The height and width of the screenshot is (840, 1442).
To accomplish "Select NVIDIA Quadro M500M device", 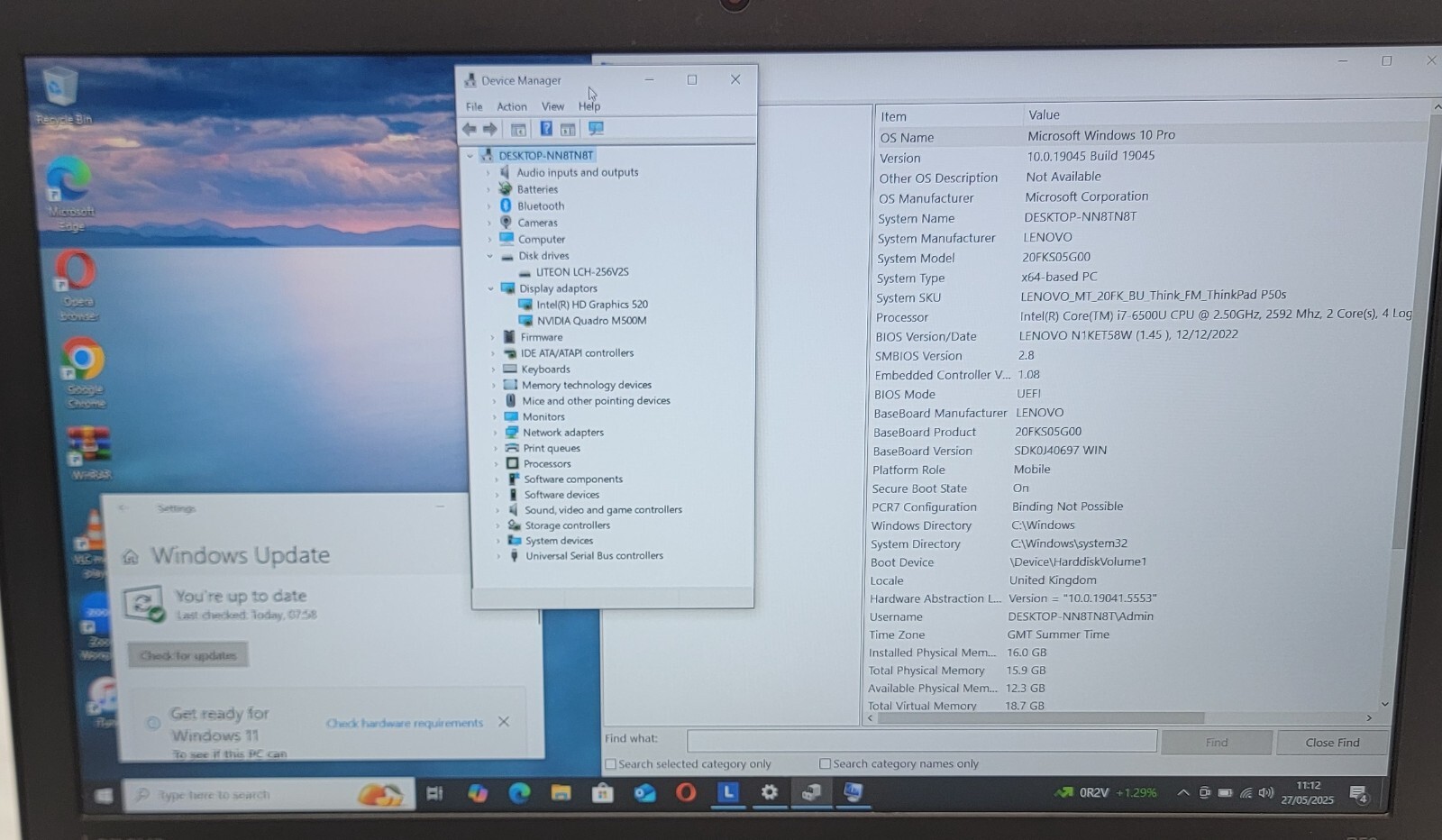I will 591,321.
